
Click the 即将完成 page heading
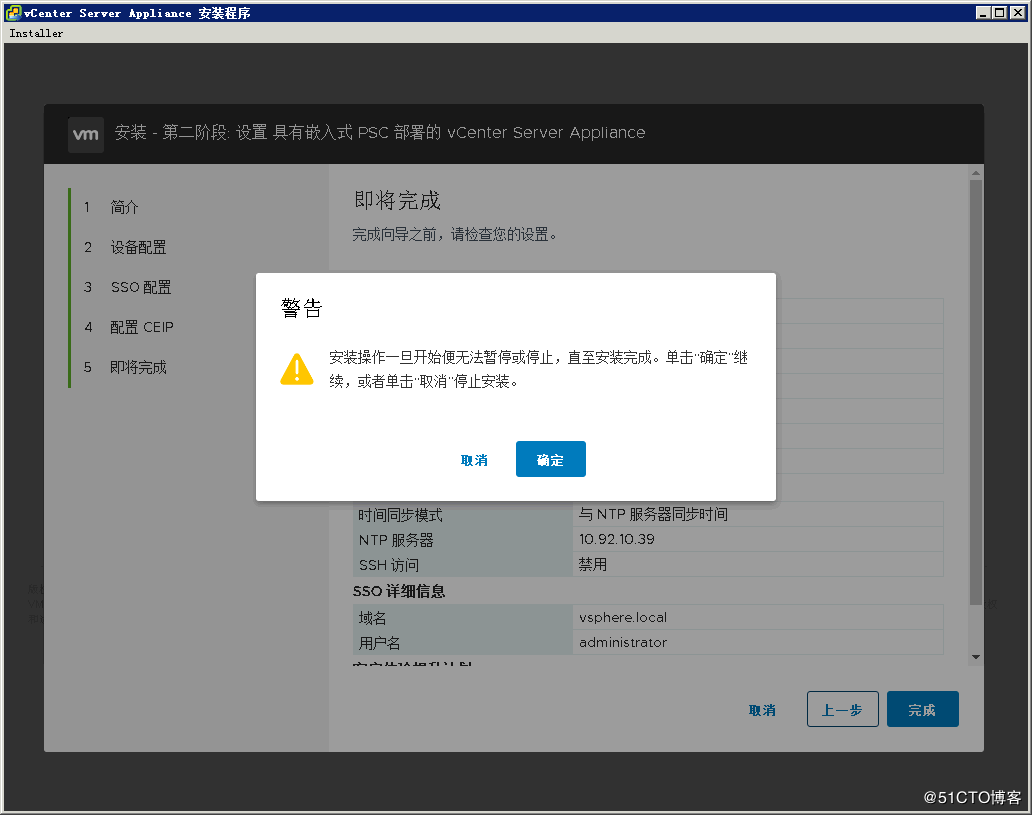click(397, 200)
